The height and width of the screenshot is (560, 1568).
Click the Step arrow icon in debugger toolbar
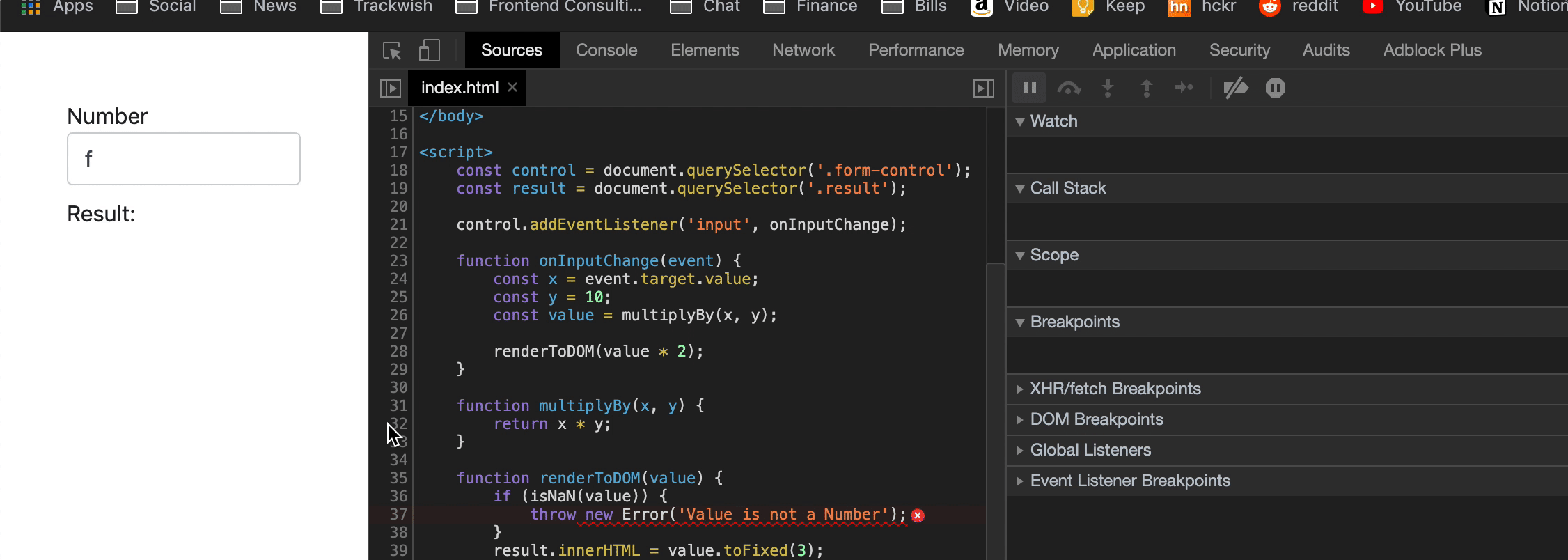pos(1184,88)
